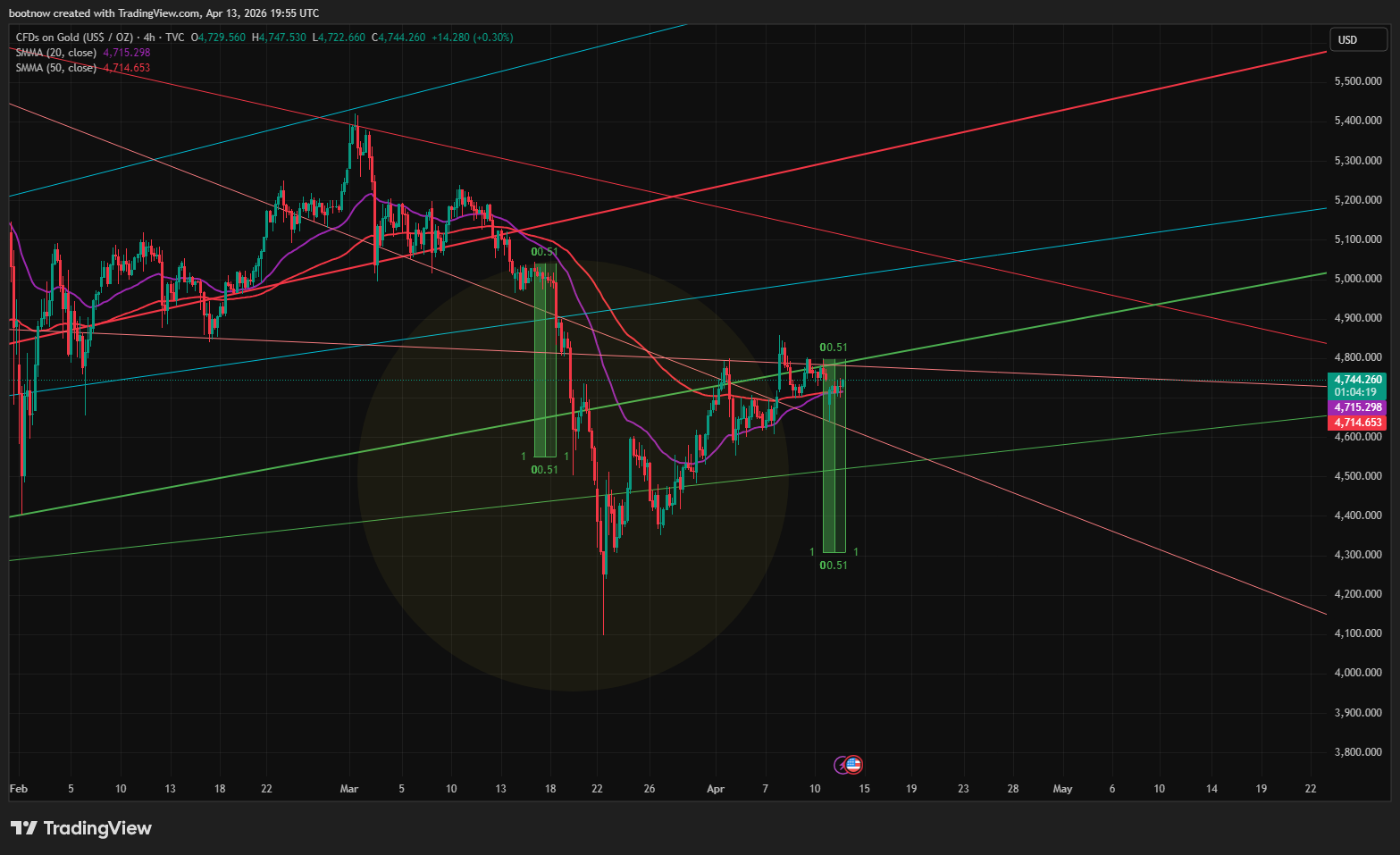Click the "Feb" label on the time axis
The width and height of the screenshot is (1400, 855).
tap(19, 789)
